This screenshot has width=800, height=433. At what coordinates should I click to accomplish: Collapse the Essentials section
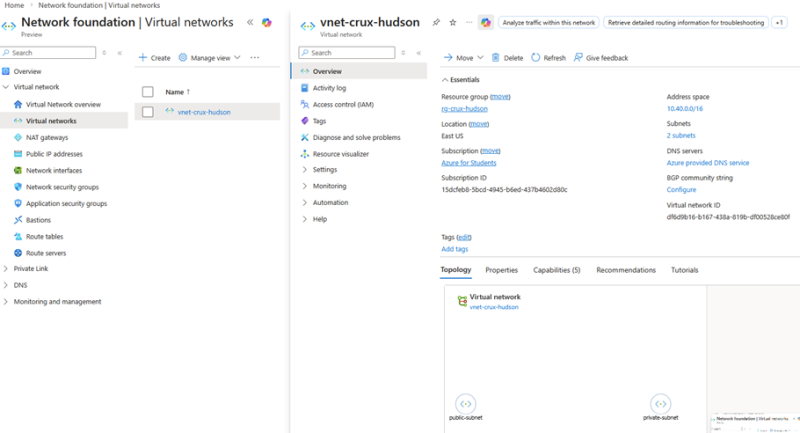click(445, 79)
